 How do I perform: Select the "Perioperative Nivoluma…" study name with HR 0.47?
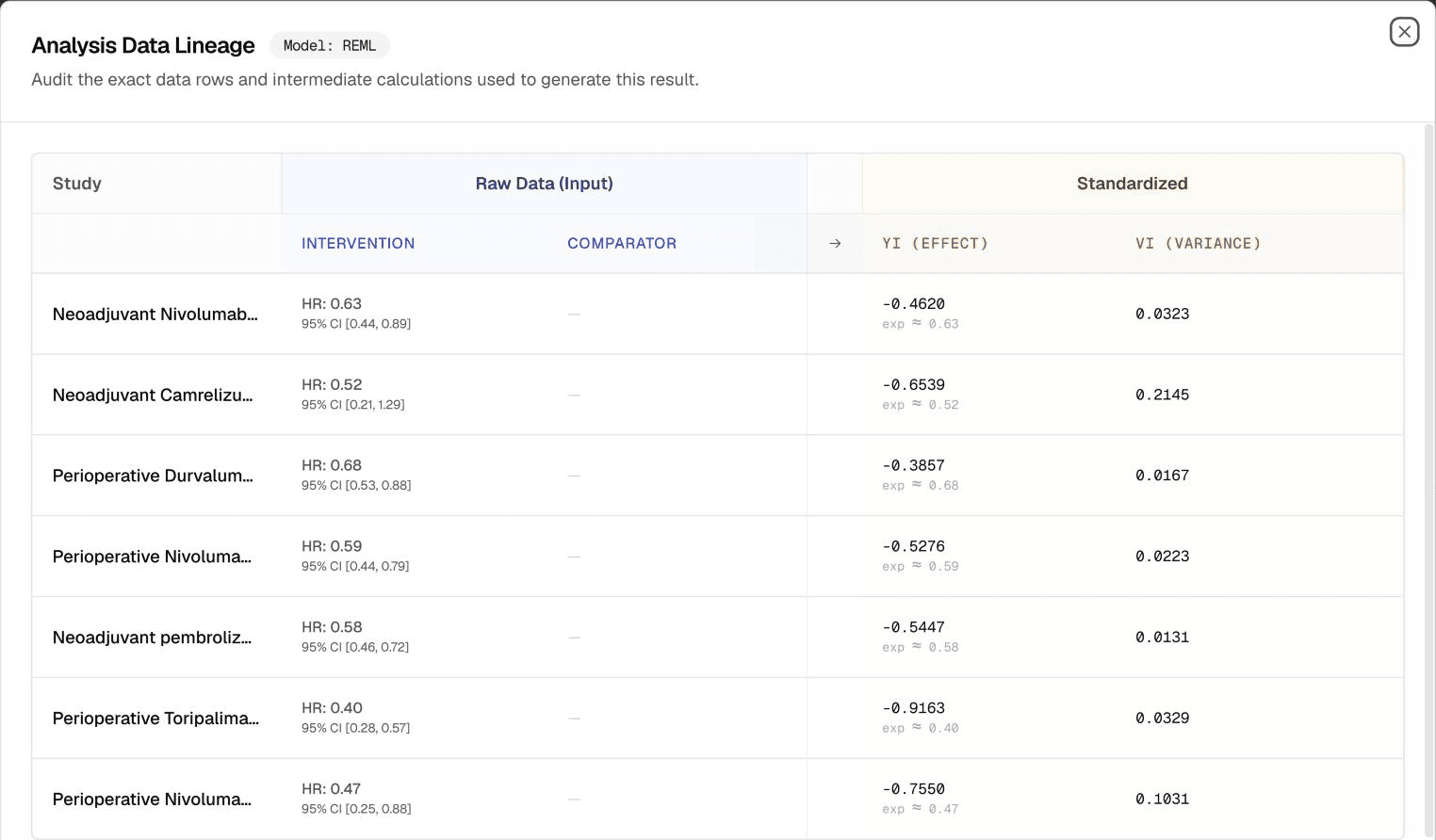(x=152, y=800)
